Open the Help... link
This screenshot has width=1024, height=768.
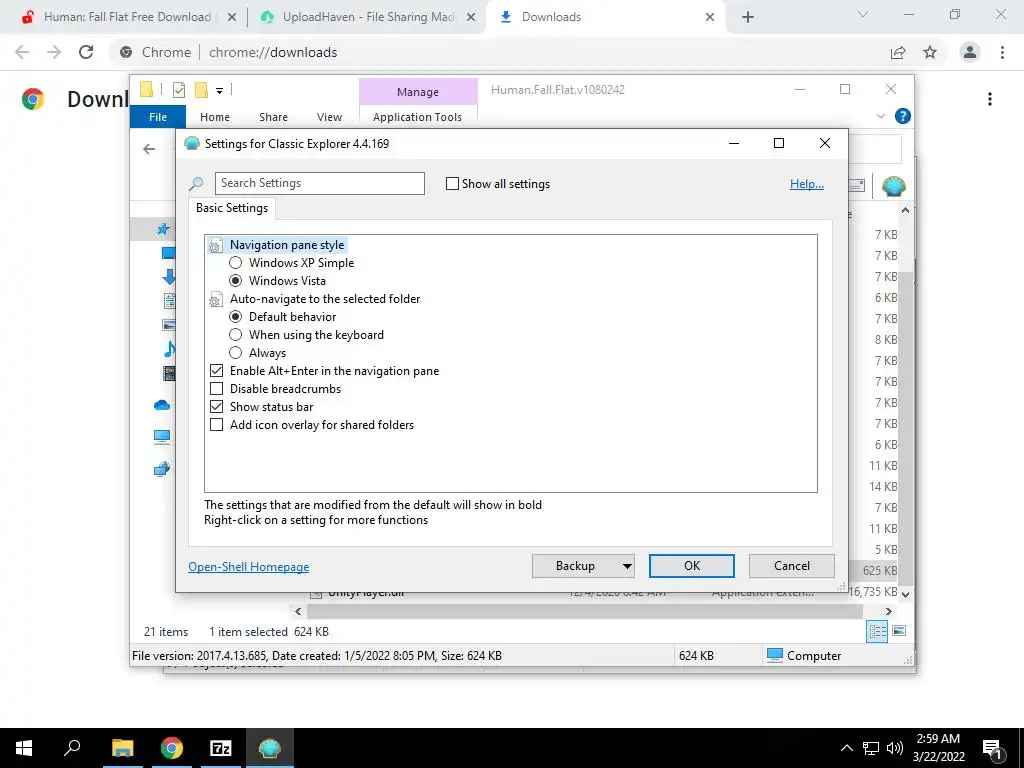point(807,184)
